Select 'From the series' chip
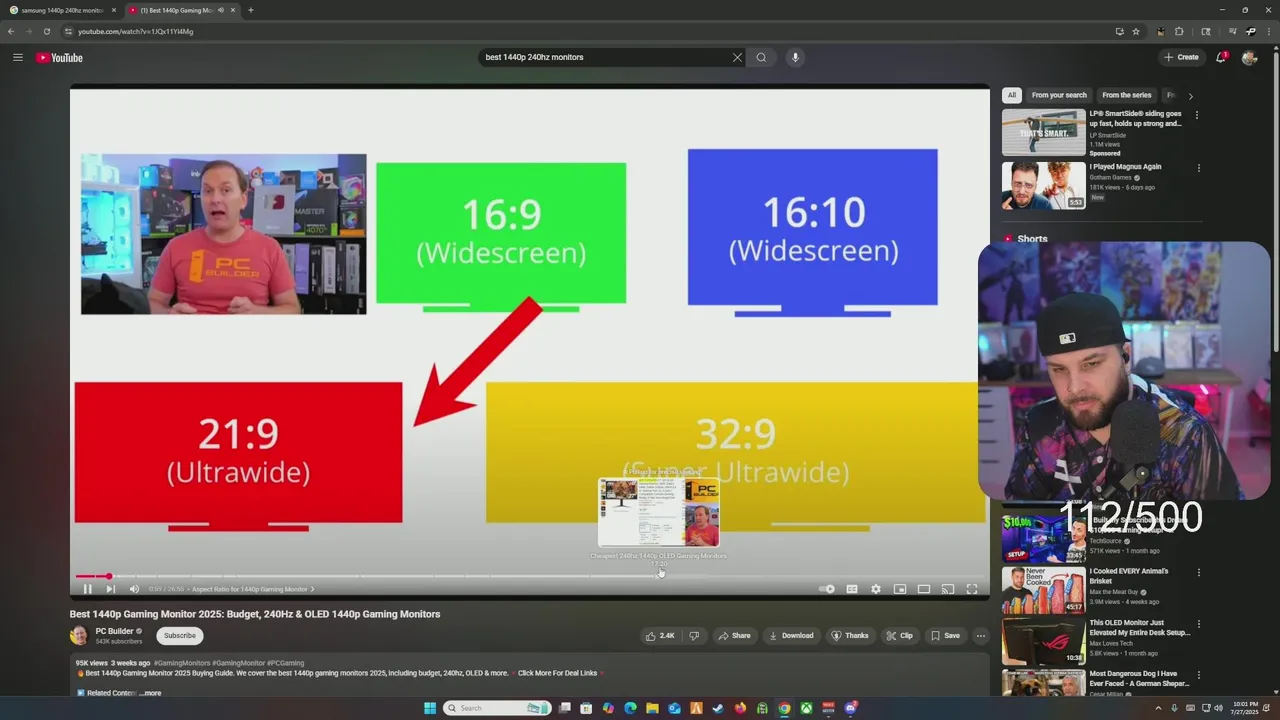The image size is (1280, 720). coord(1127,95)
